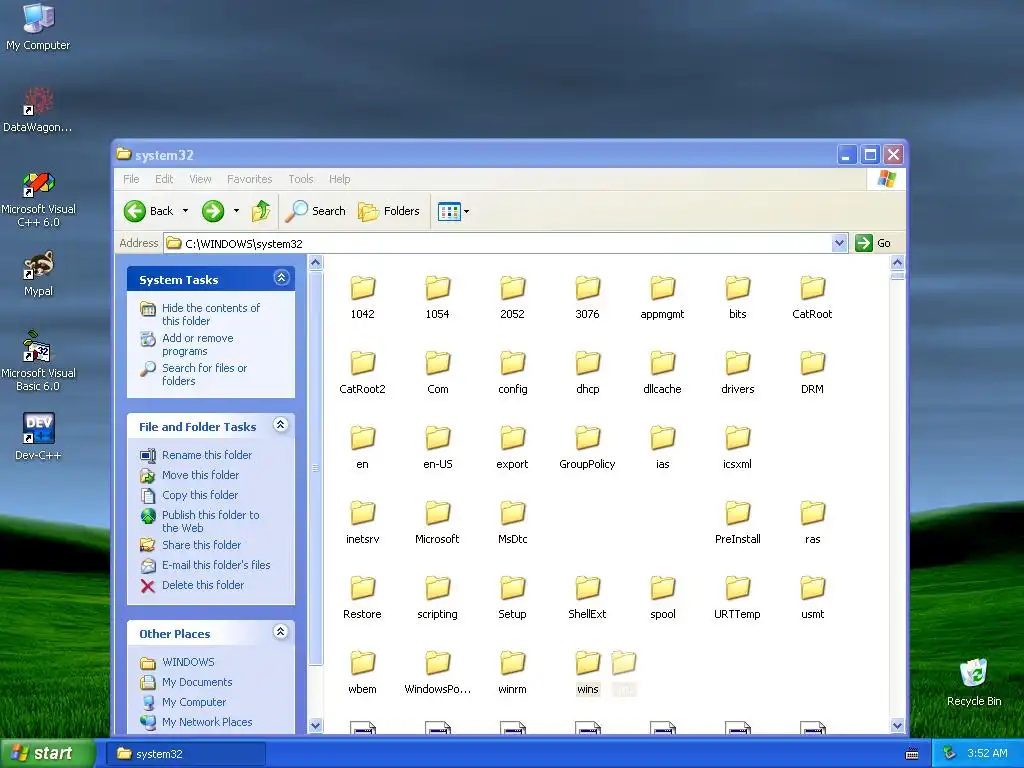Click inside the Address path field
The width and height of the screenshot is (1024, 768).
coord(498,244)
